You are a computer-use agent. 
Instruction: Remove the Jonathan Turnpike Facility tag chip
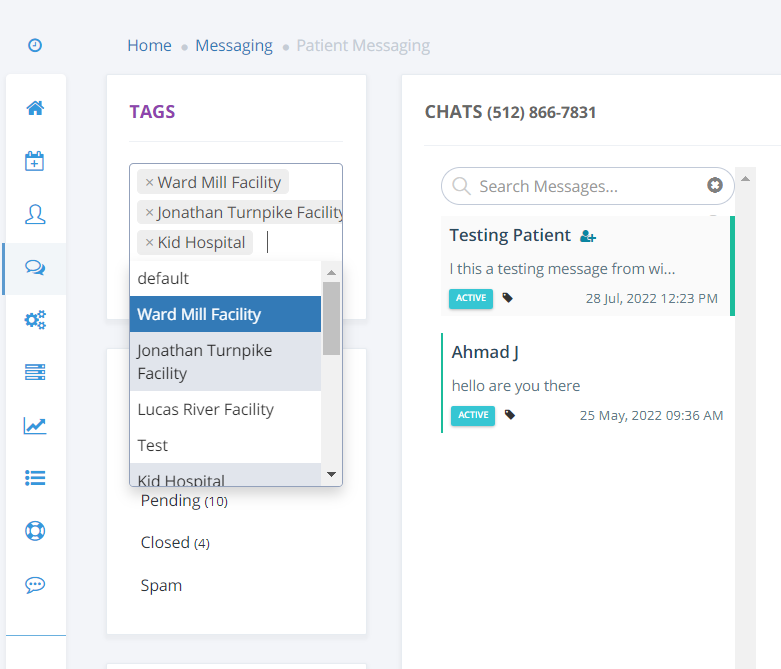pyautogui.click(x=149, y=213)
